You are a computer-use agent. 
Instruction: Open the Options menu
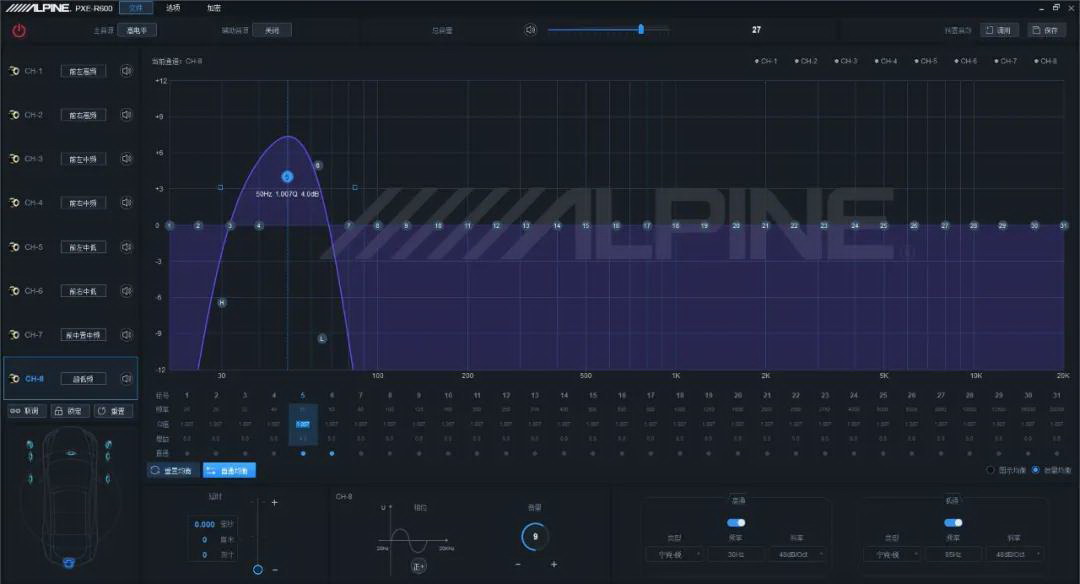coord(173,8)
